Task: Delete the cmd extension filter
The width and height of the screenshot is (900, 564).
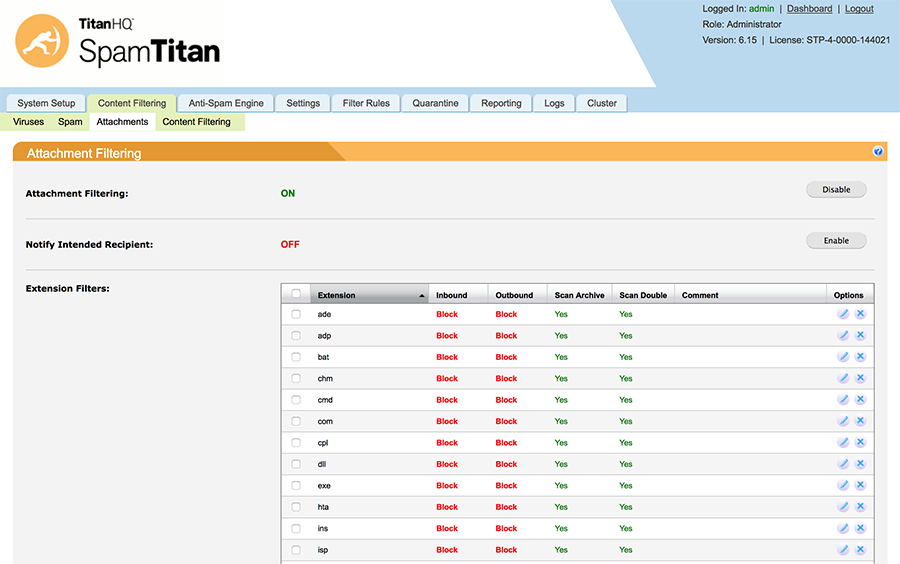Action: [x=860, y=399]
